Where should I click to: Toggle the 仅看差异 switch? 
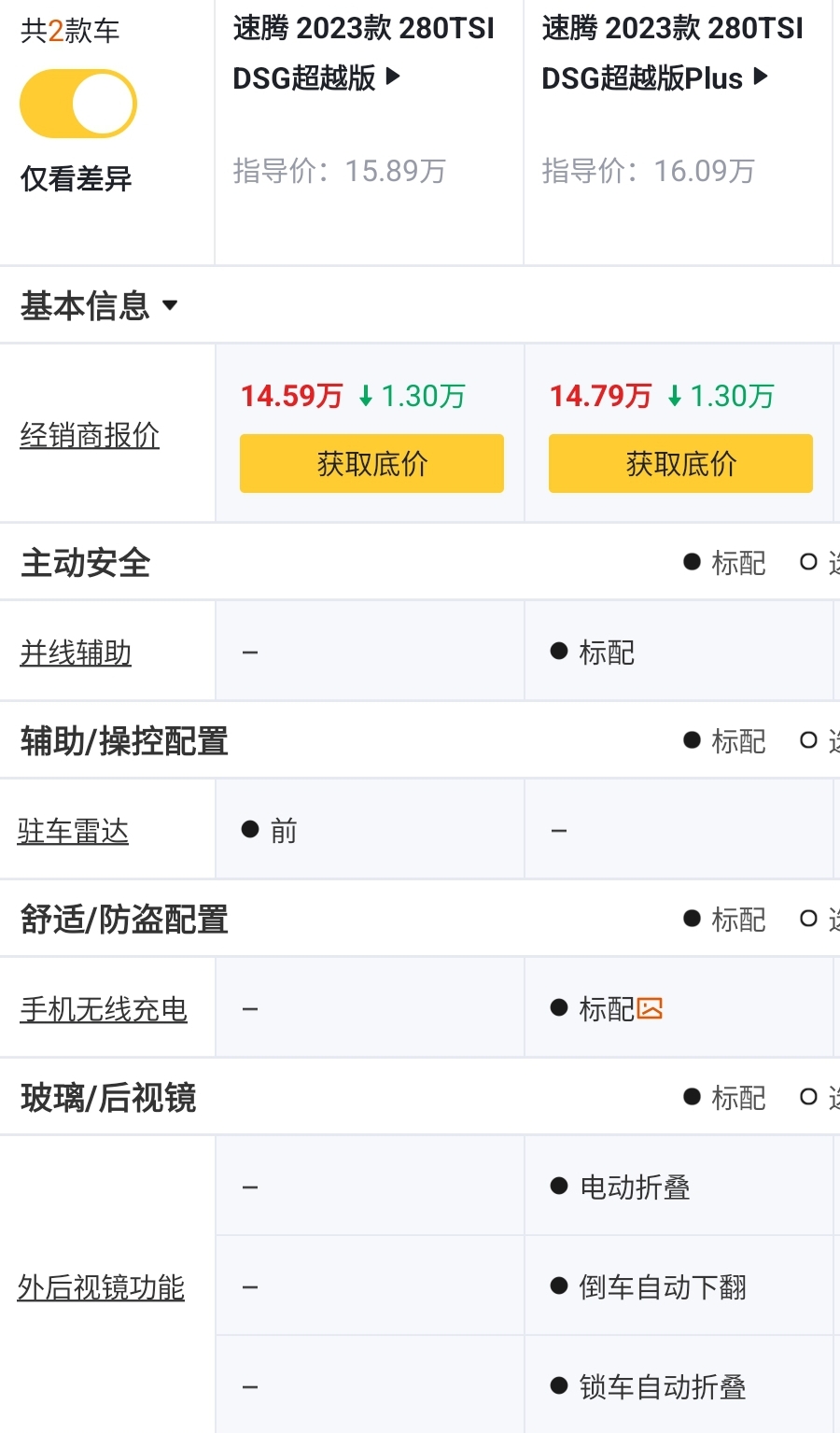click(x=78, y=104)
